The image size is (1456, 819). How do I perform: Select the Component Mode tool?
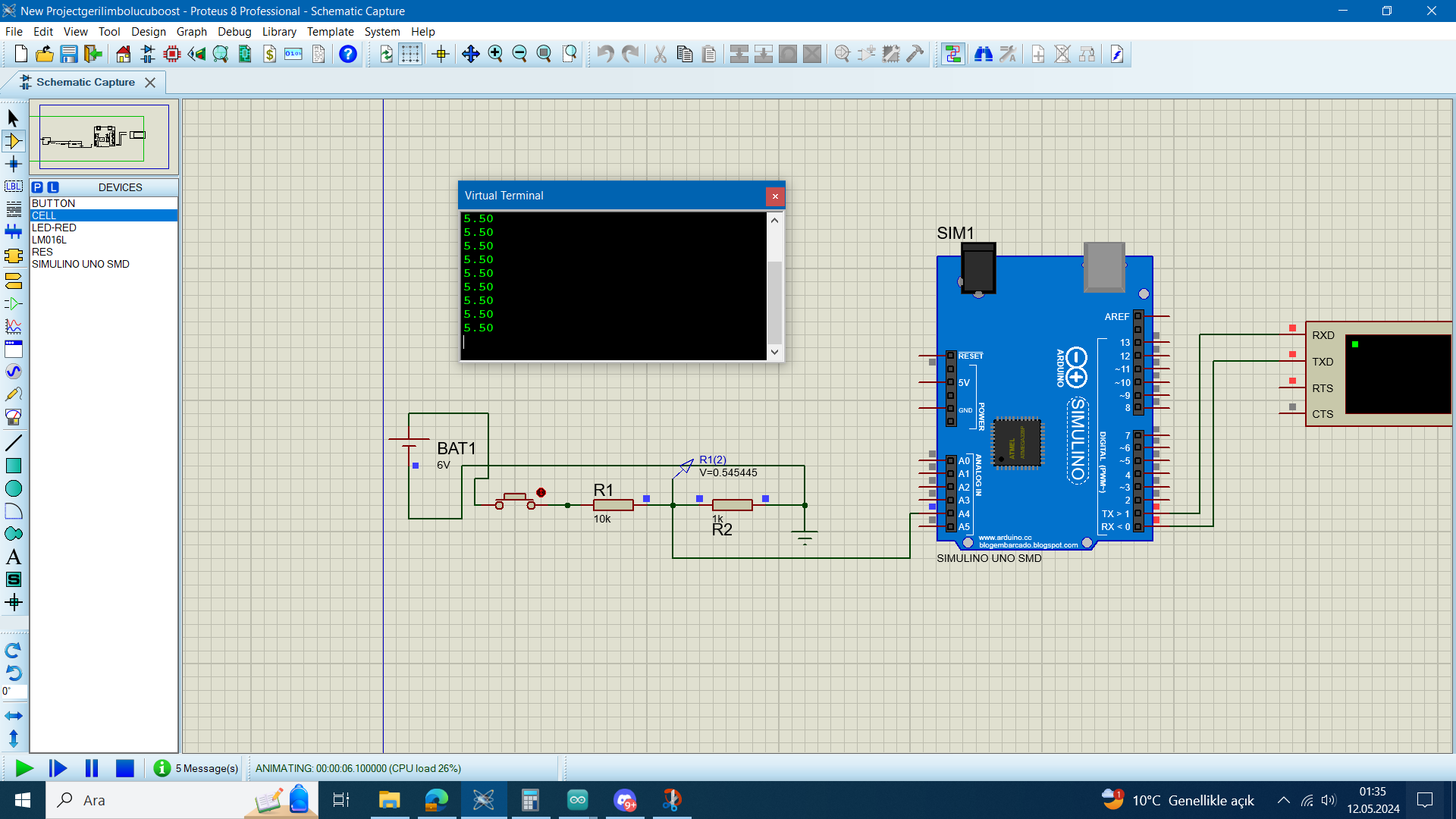(x=13, y=140)
